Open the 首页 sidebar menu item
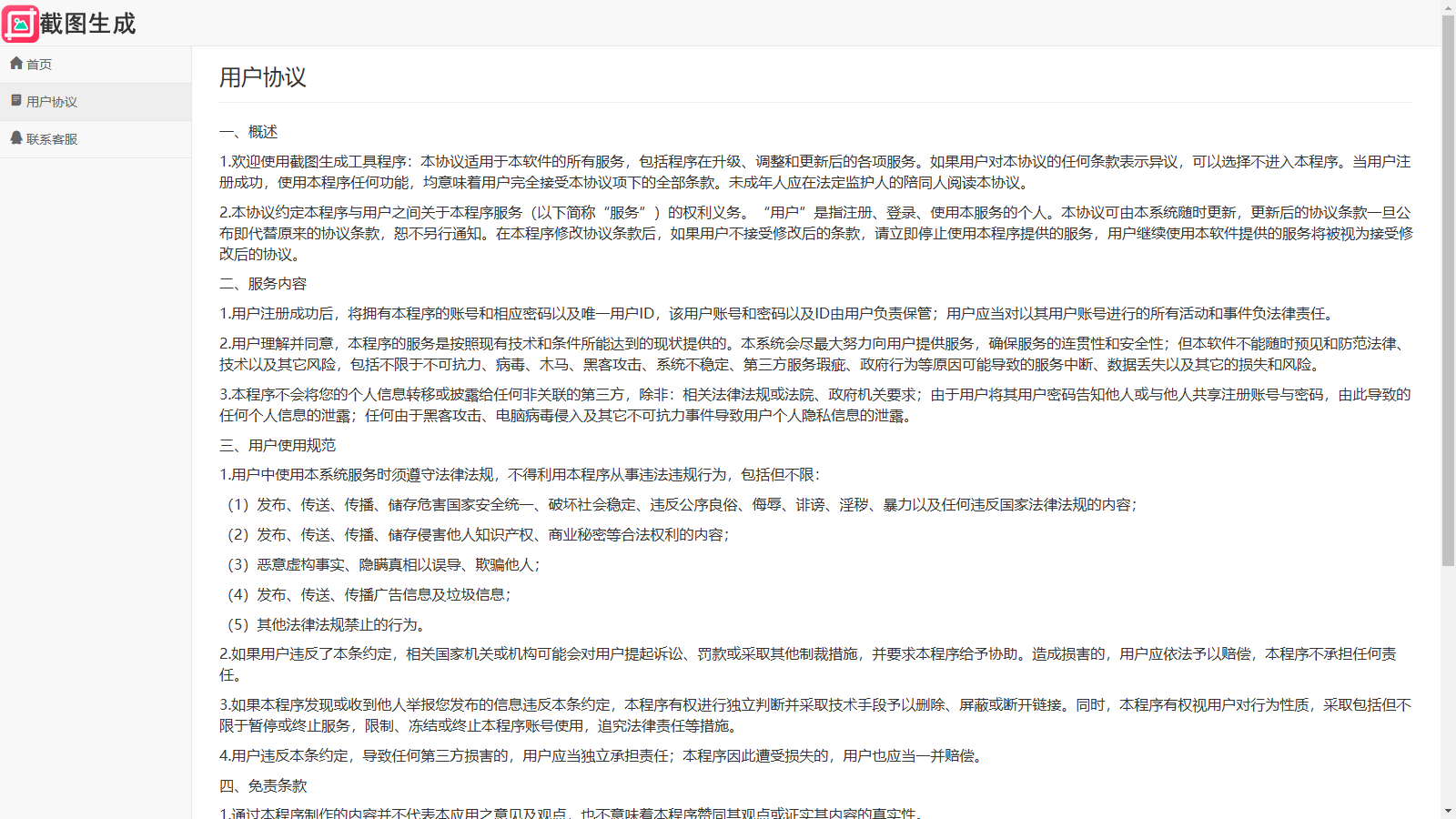 (39, 65)
